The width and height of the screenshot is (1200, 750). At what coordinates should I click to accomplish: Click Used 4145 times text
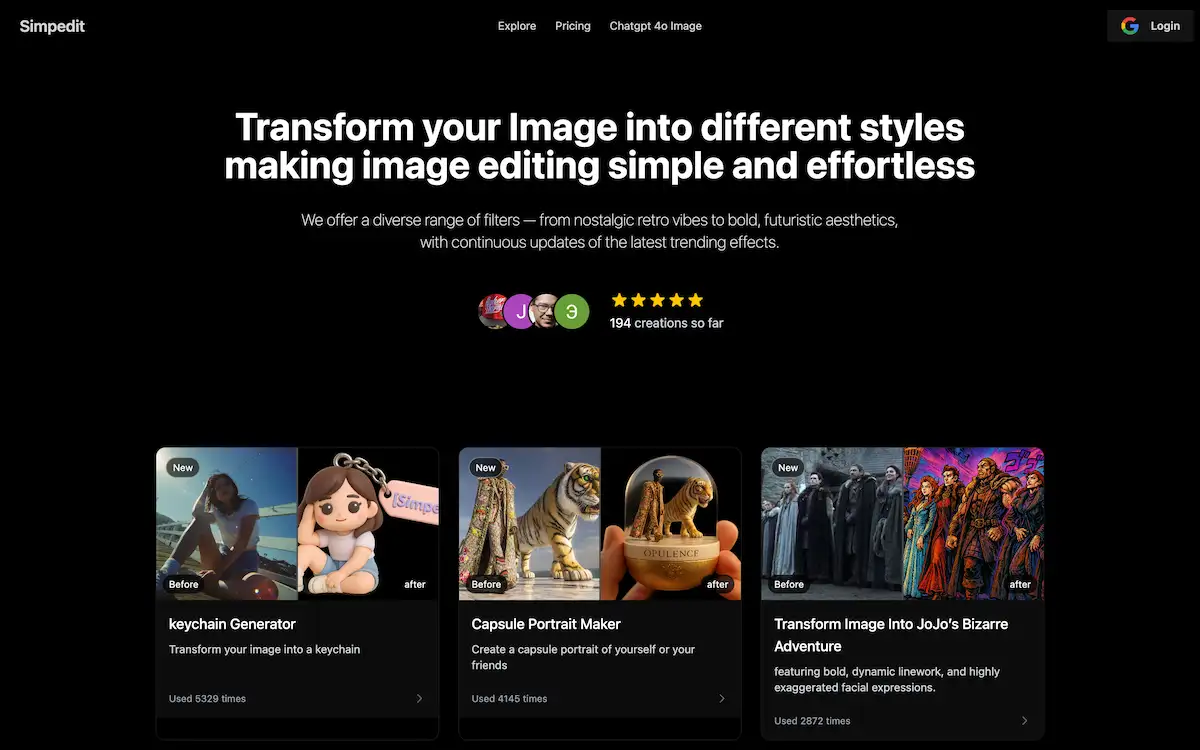(509, 699)
